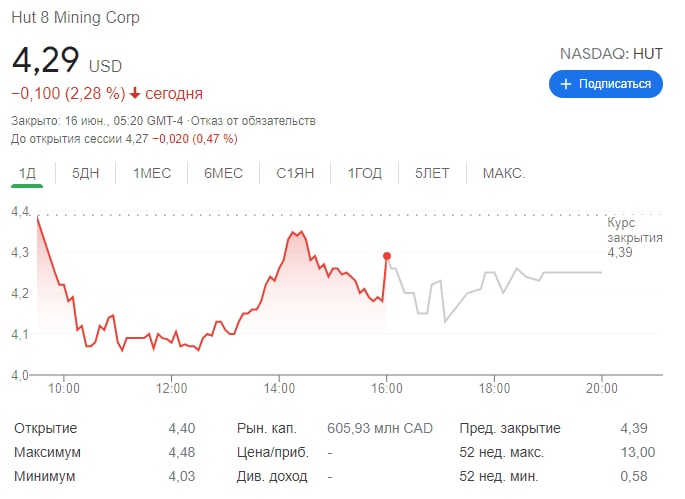Click the Подписаться follow button
The image size is (685, 499).
(605, 84)
